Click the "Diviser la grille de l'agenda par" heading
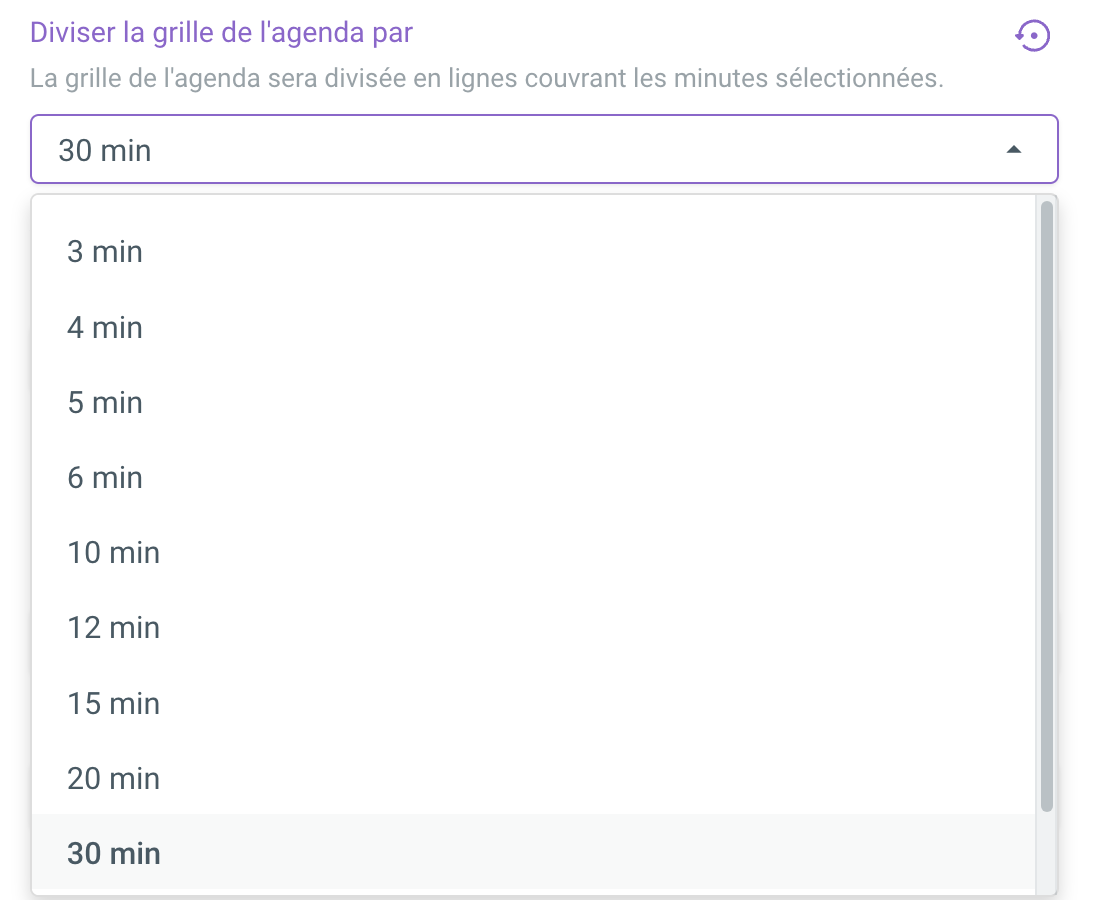Screen dimensions: 1110x900 coord(221,33)
